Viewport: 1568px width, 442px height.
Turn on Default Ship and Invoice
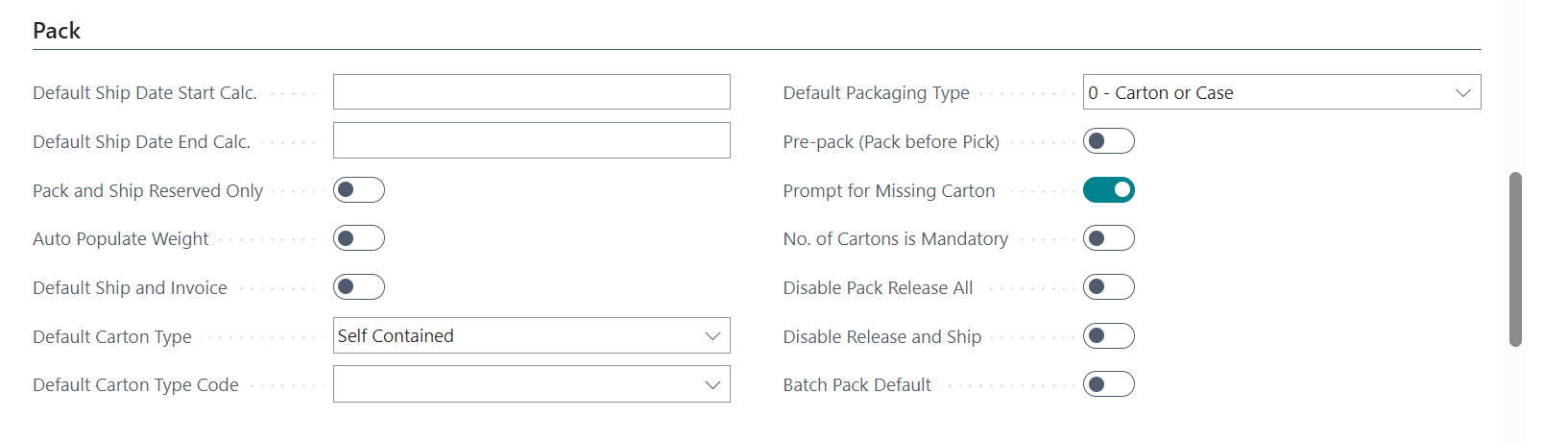358,287
